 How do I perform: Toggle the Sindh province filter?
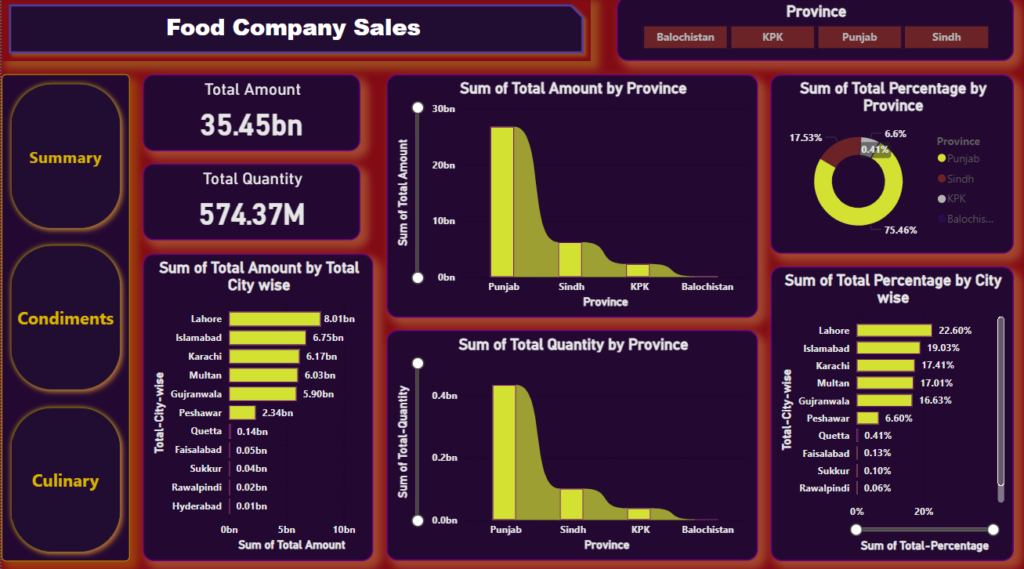click(x=945, y=37)
